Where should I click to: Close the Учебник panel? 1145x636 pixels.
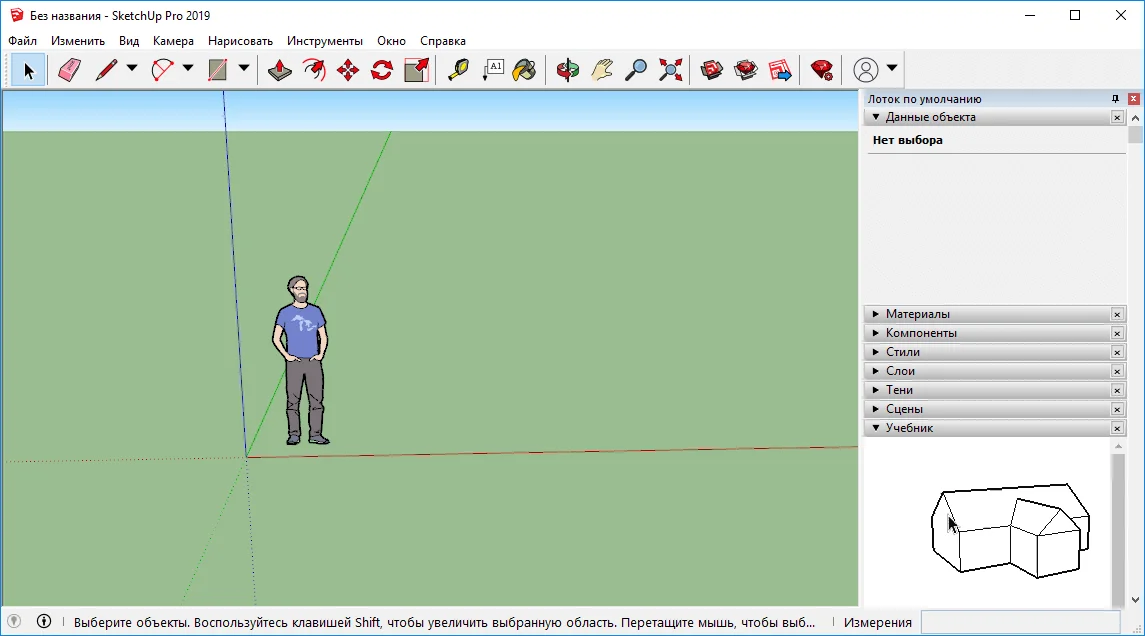(x=1117, y=428)
